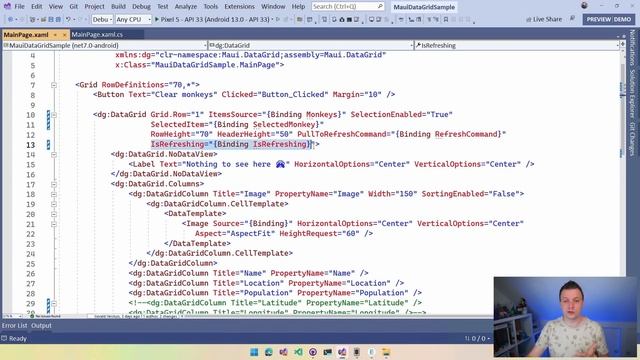The image size is (640, 360).
Task: Click the Save file toolbar icon
Action: tap(51, 19)
